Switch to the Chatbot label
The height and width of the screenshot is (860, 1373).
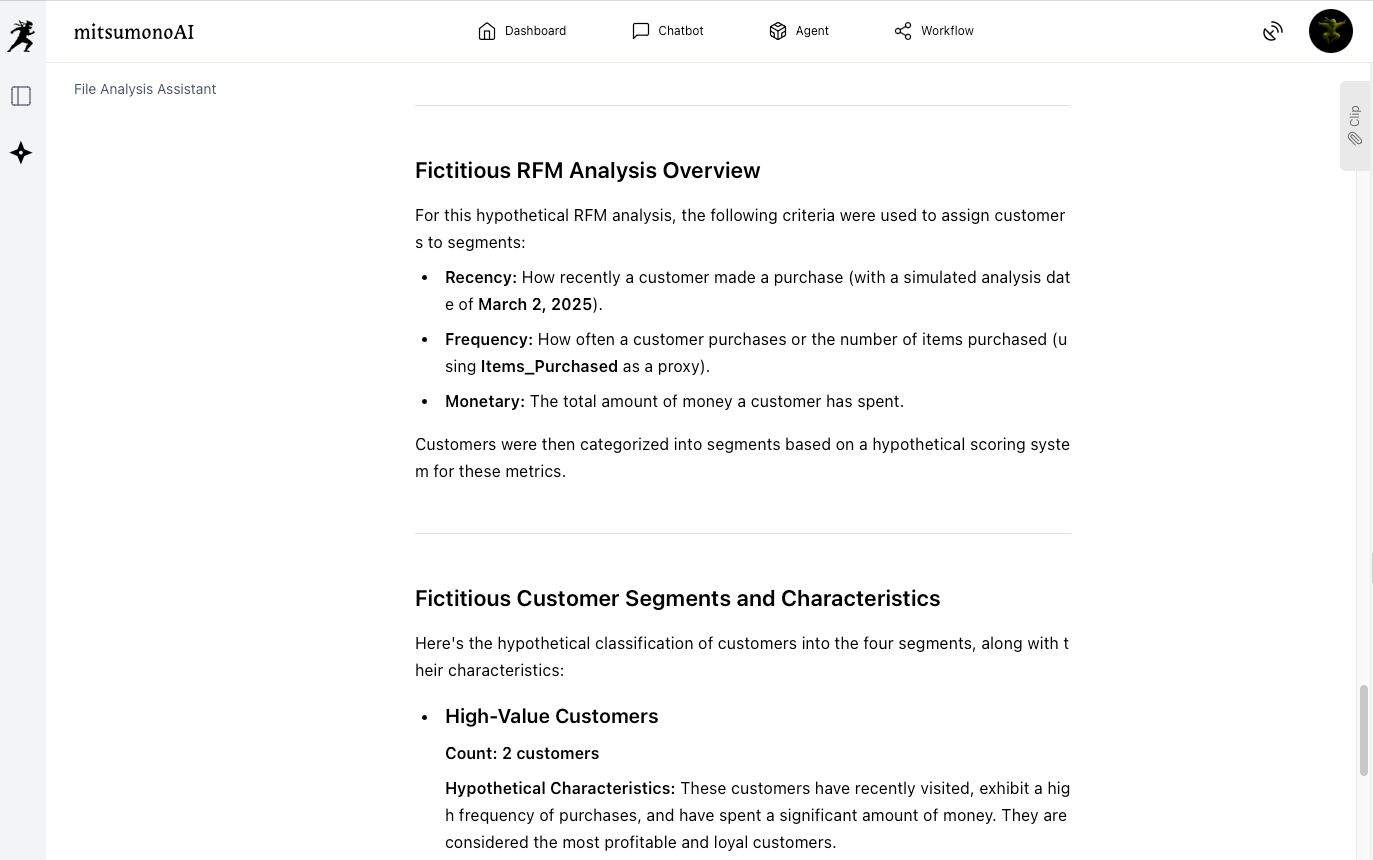681,31
